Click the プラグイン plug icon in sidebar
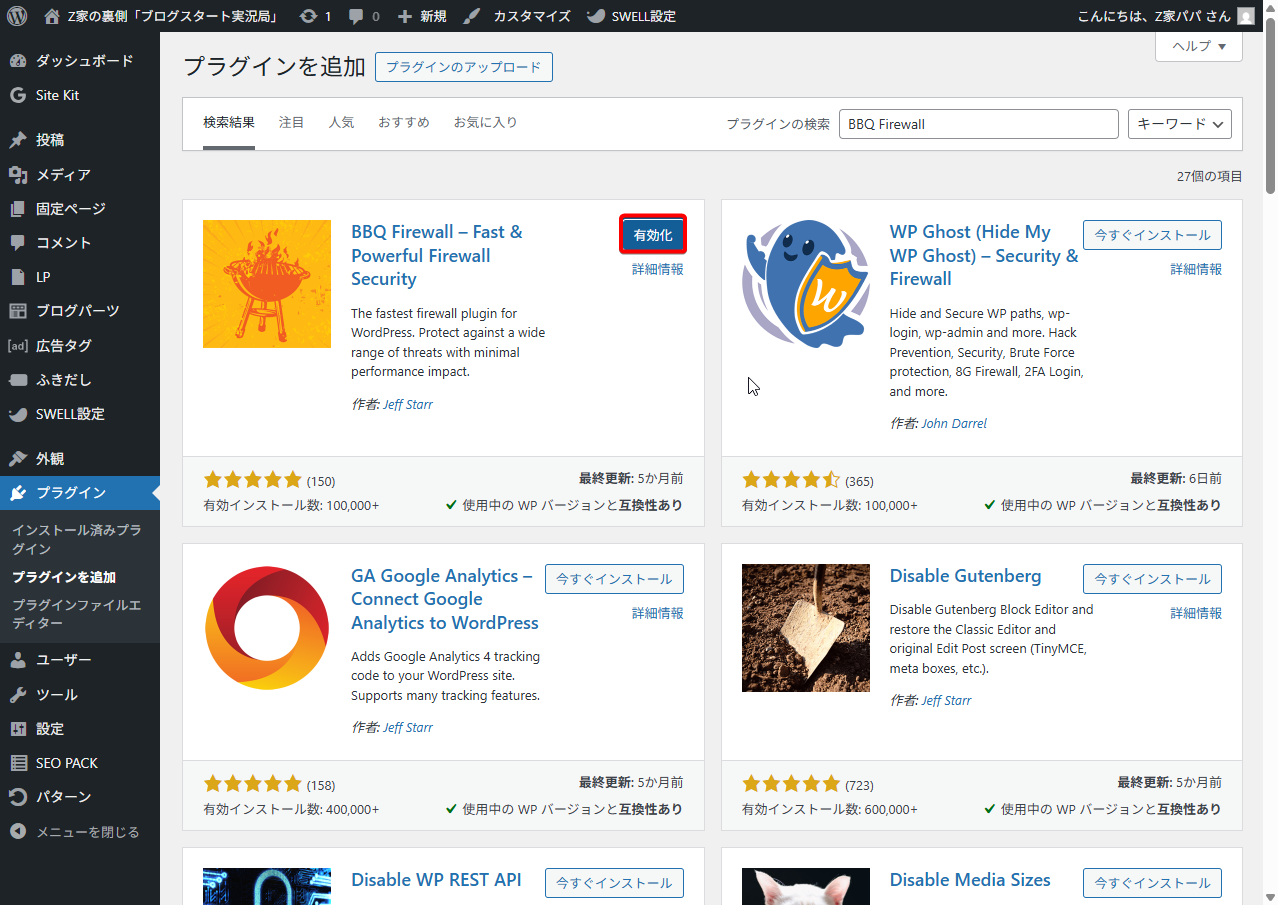 point(18,493)
